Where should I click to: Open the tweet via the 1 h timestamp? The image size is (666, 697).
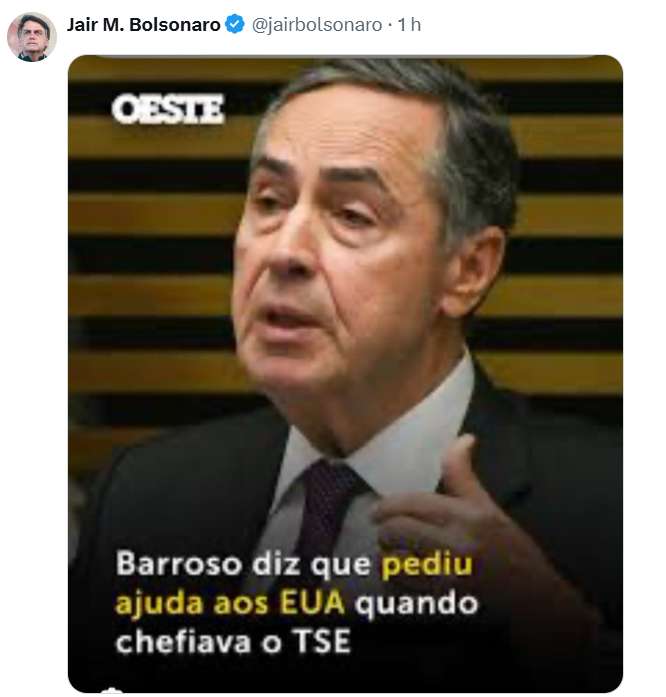(x=409, y=25)
